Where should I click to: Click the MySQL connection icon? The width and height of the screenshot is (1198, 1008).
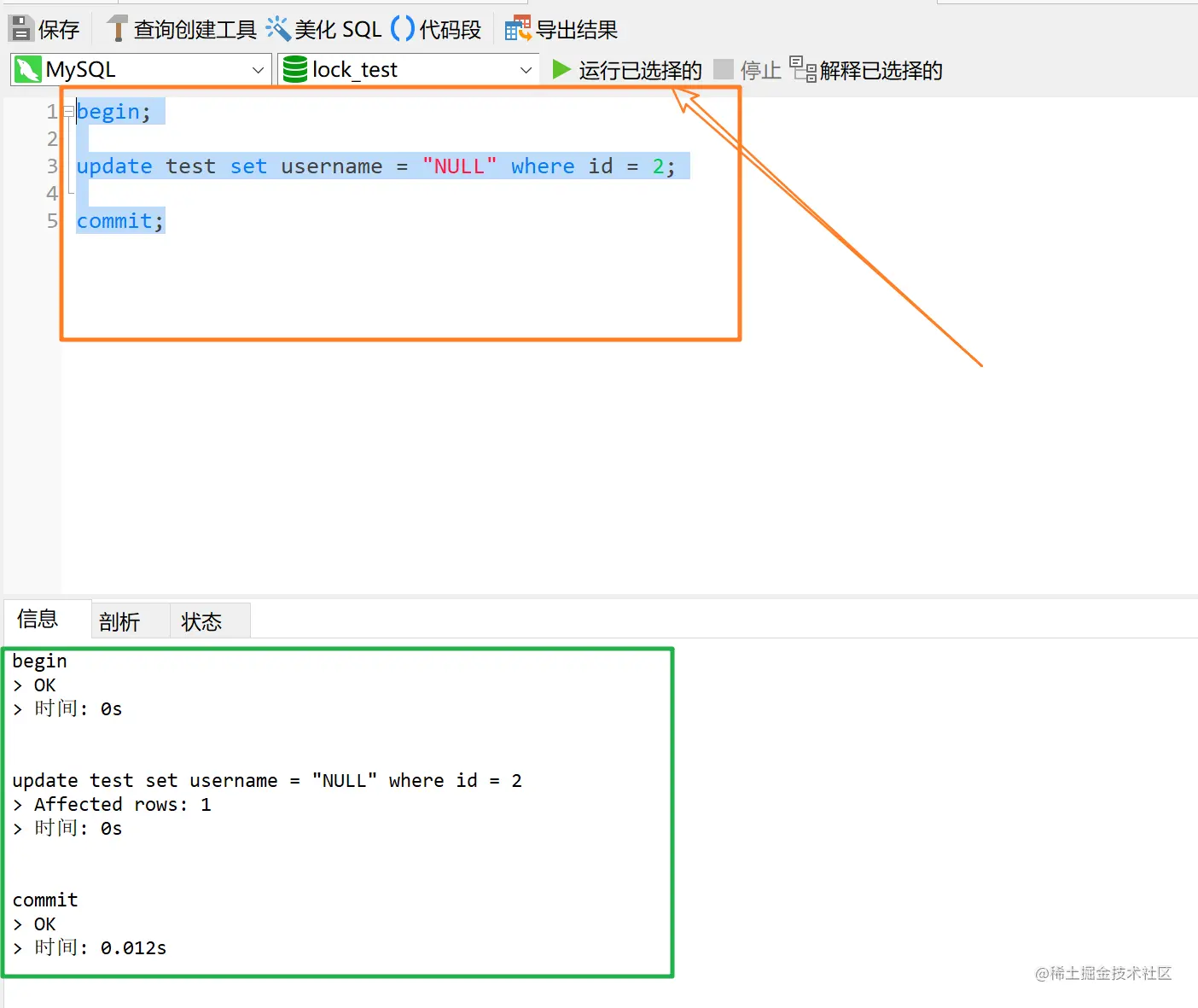28,69
